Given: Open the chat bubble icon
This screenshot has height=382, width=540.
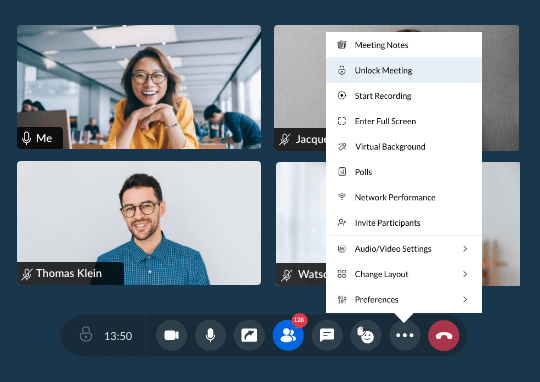Looking at the screenshot, I should (327, 335).
